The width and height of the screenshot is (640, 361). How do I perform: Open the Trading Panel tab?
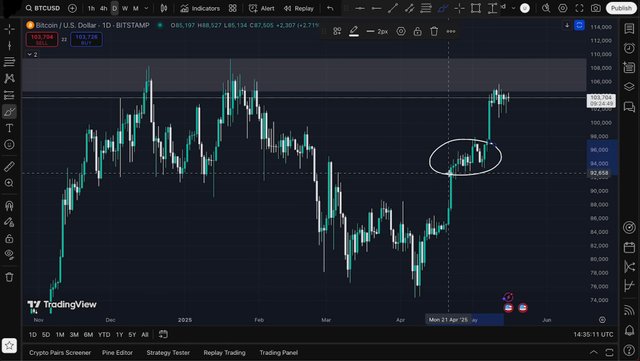(x=279, y=353)
